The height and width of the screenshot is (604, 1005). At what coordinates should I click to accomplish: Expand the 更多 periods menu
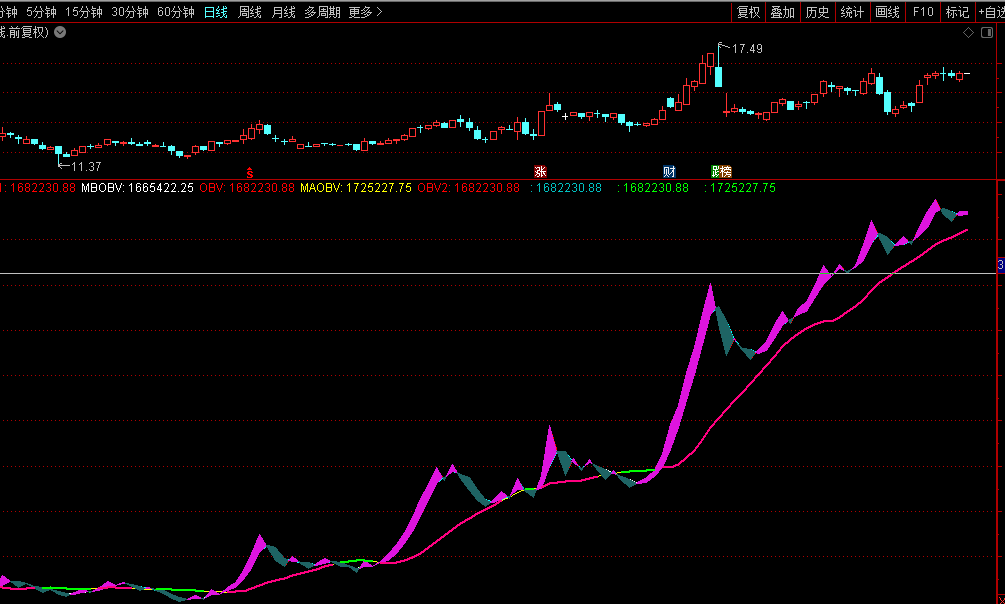365,12
